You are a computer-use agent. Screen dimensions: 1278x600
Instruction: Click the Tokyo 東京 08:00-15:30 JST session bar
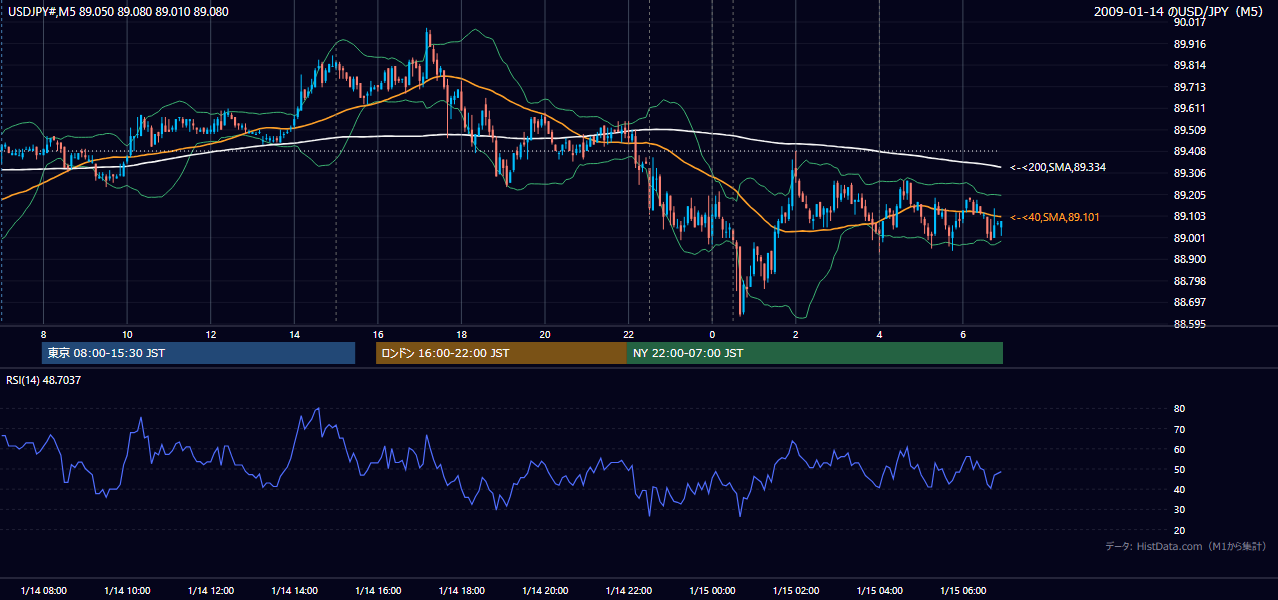(x=199, y=353)
